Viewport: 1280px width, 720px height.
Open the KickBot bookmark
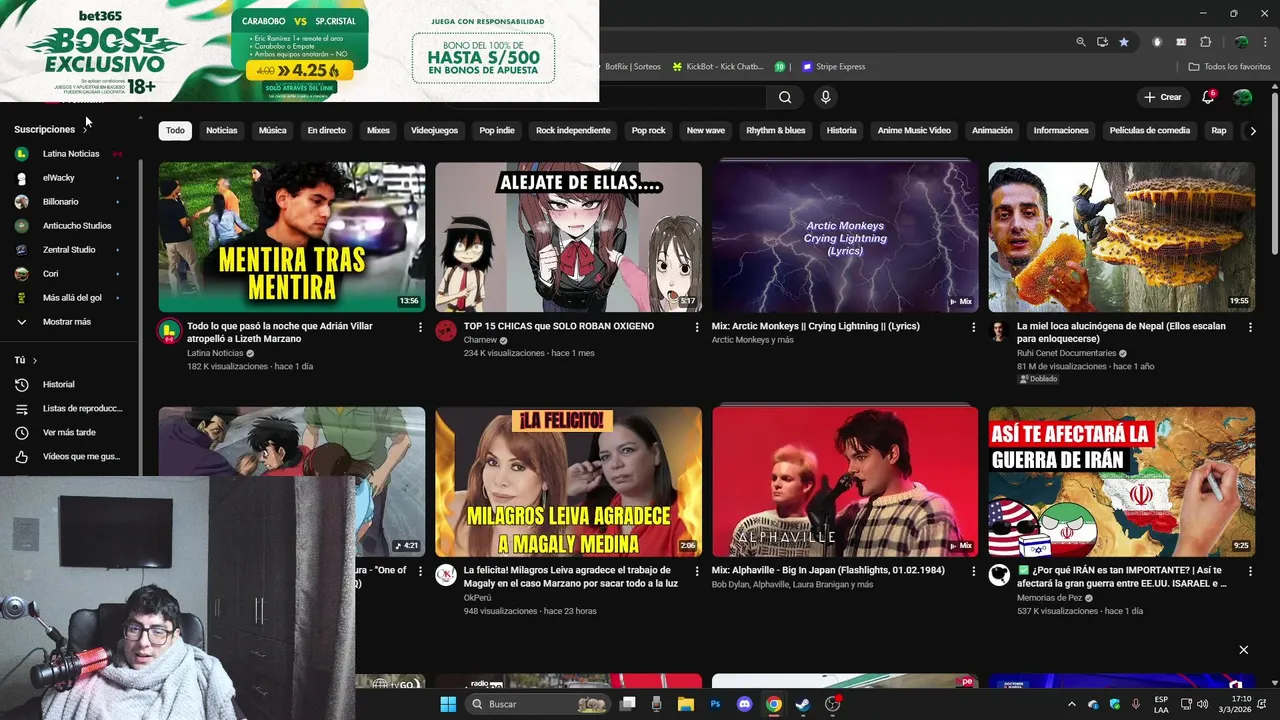[x=718, y=67]
